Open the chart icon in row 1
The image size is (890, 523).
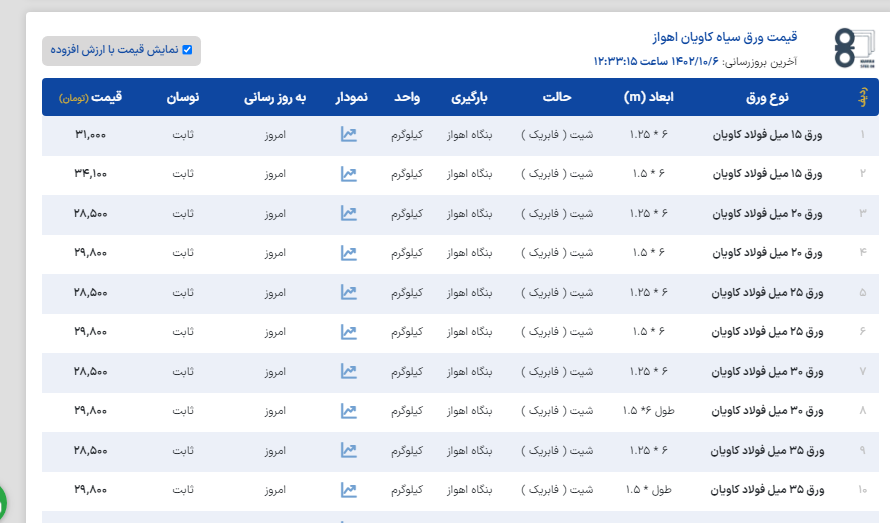tap(348, 134)
